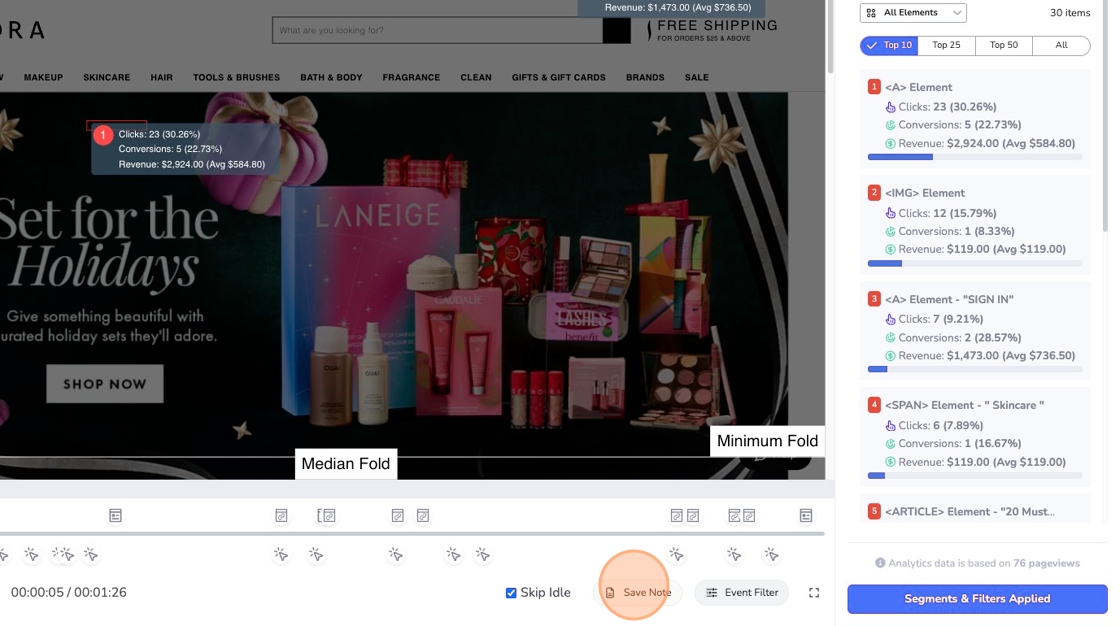Click the revenue dollar icon in IMG Element card

890,249
